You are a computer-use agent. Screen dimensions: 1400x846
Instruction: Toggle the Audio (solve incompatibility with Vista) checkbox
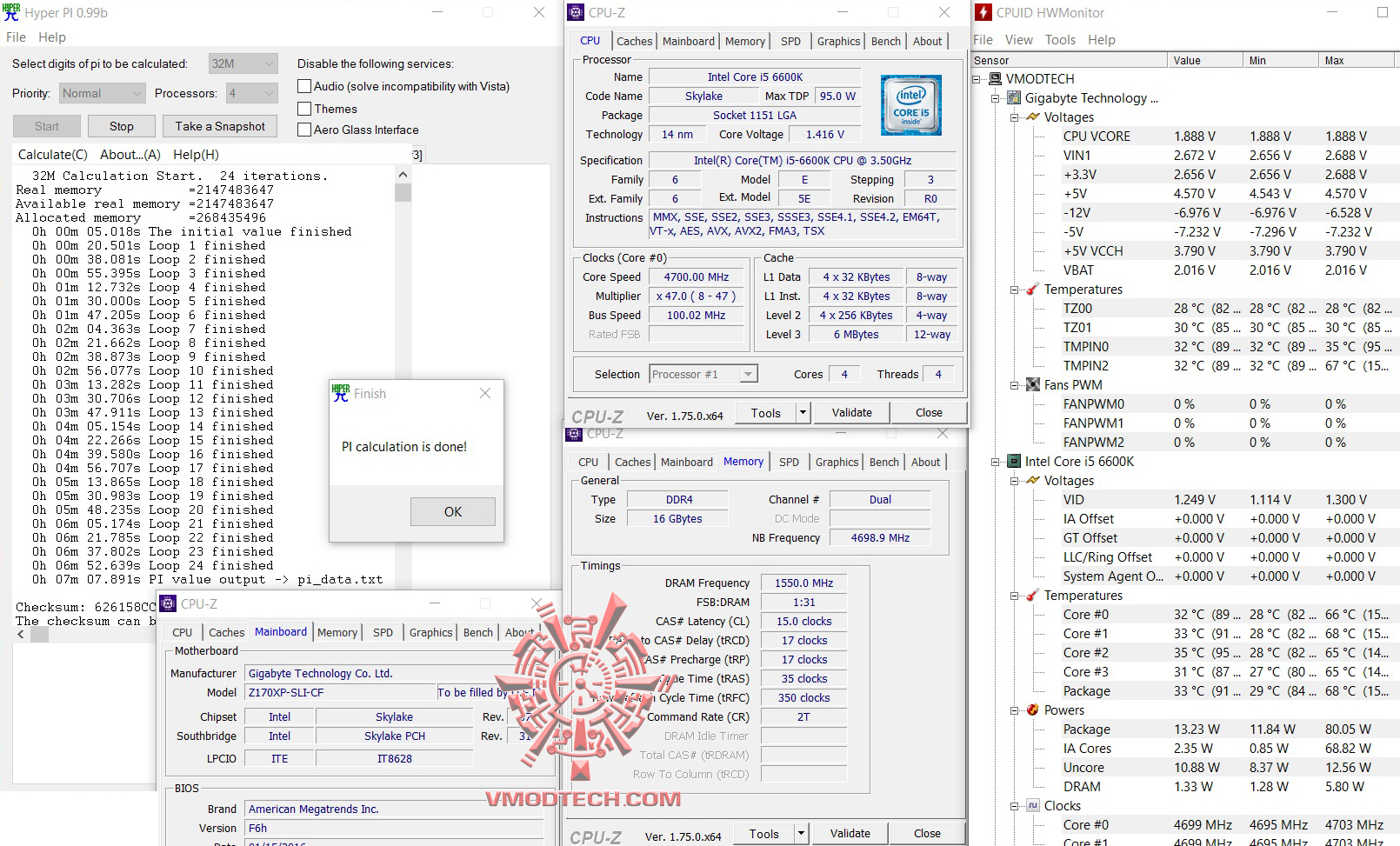click(x=304, y=86)
